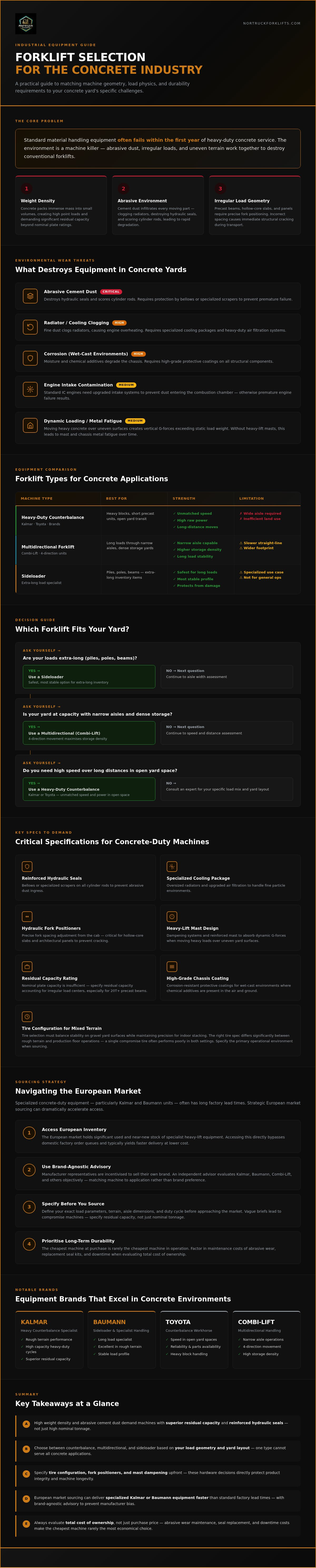The width and height of the screenshot is (316, 1568).
Task: Click the 'FORKLIFT SELECTION' main title
Action: coord(80,57)
